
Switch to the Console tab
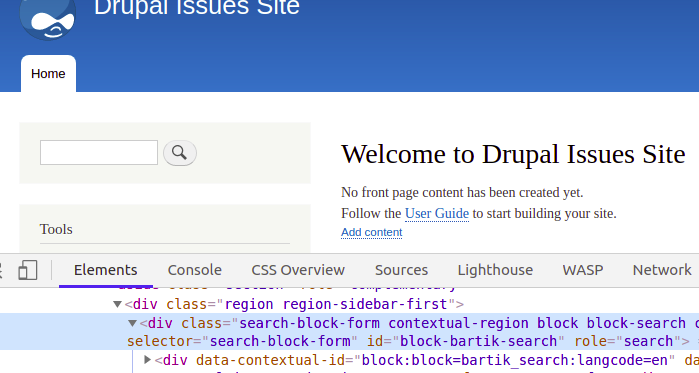(194, 270)
